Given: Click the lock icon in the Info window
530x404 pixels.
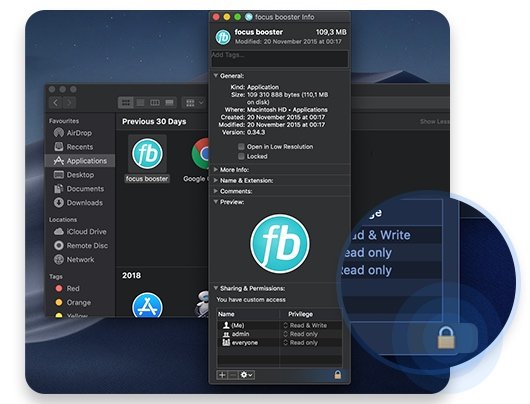Looking at the screenshot, I should point(338,374).
